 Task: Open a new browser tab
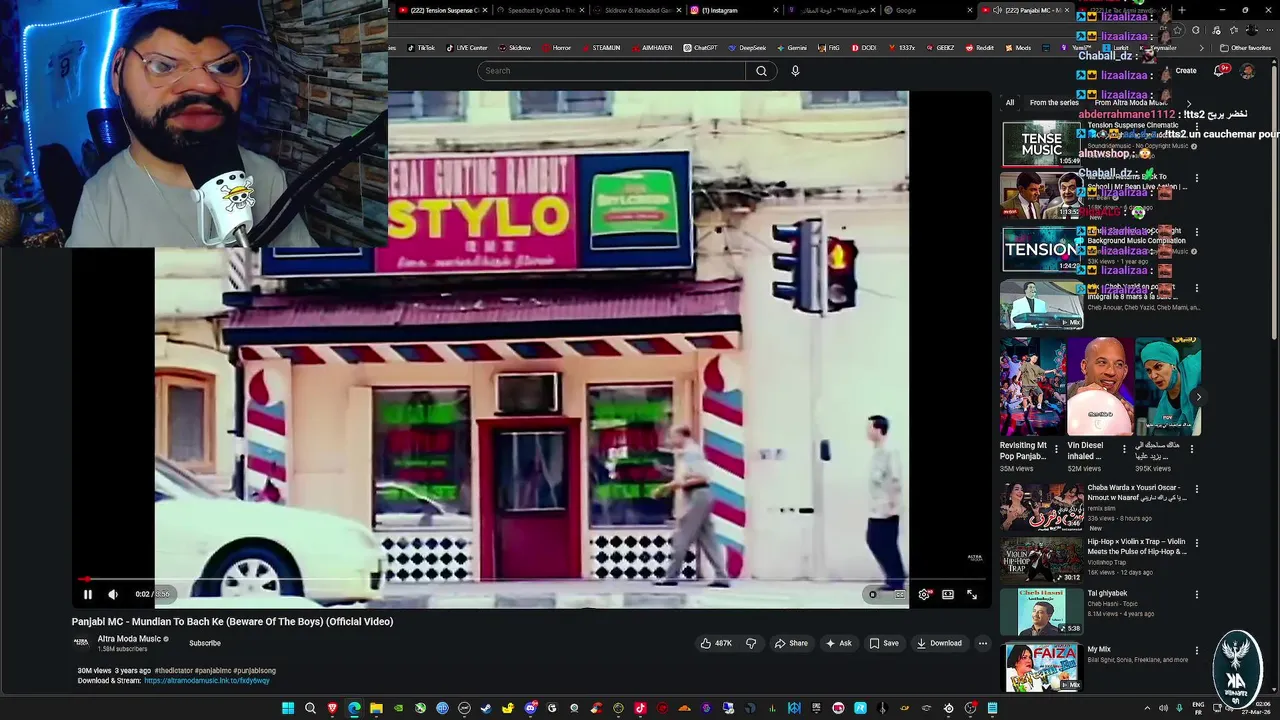(1181, 10)
